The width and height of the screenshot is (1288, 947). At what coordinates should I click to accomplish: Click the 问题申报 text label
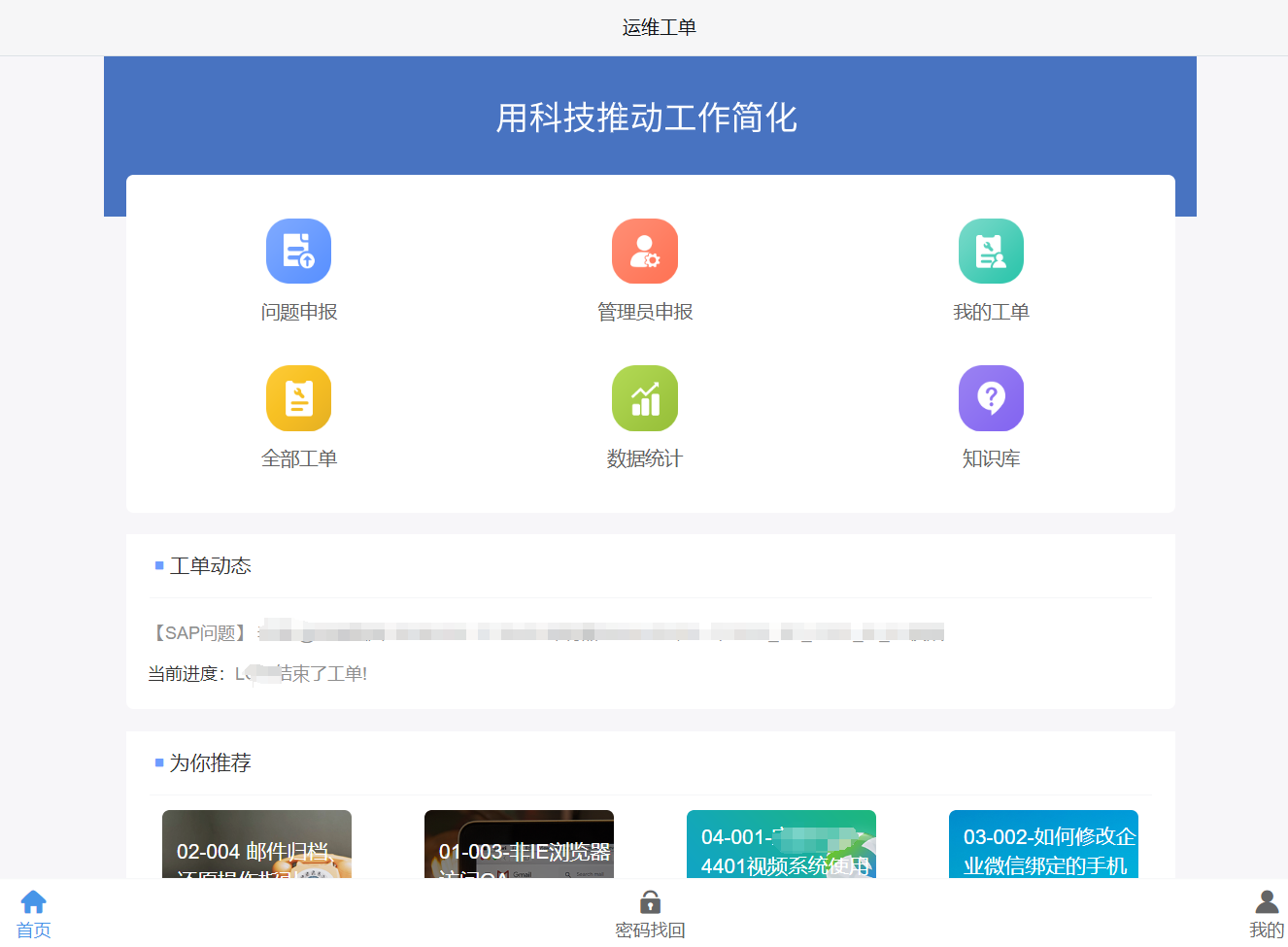click(298, 312)
